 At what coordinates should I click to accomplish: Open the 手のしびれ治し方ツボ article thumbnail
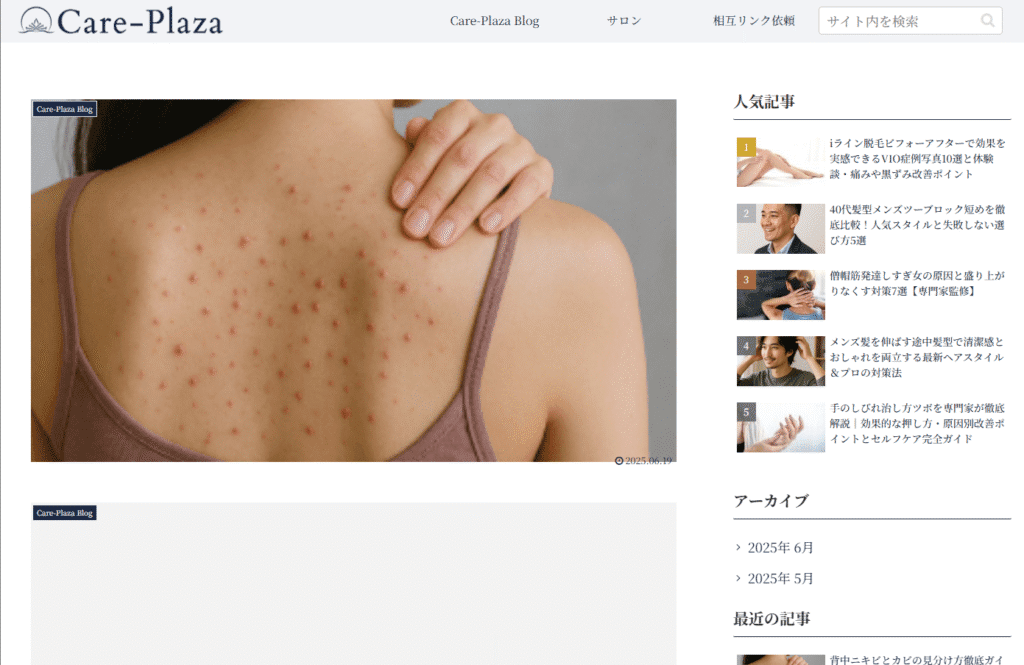pyautogui.click(x=780, y=427)
